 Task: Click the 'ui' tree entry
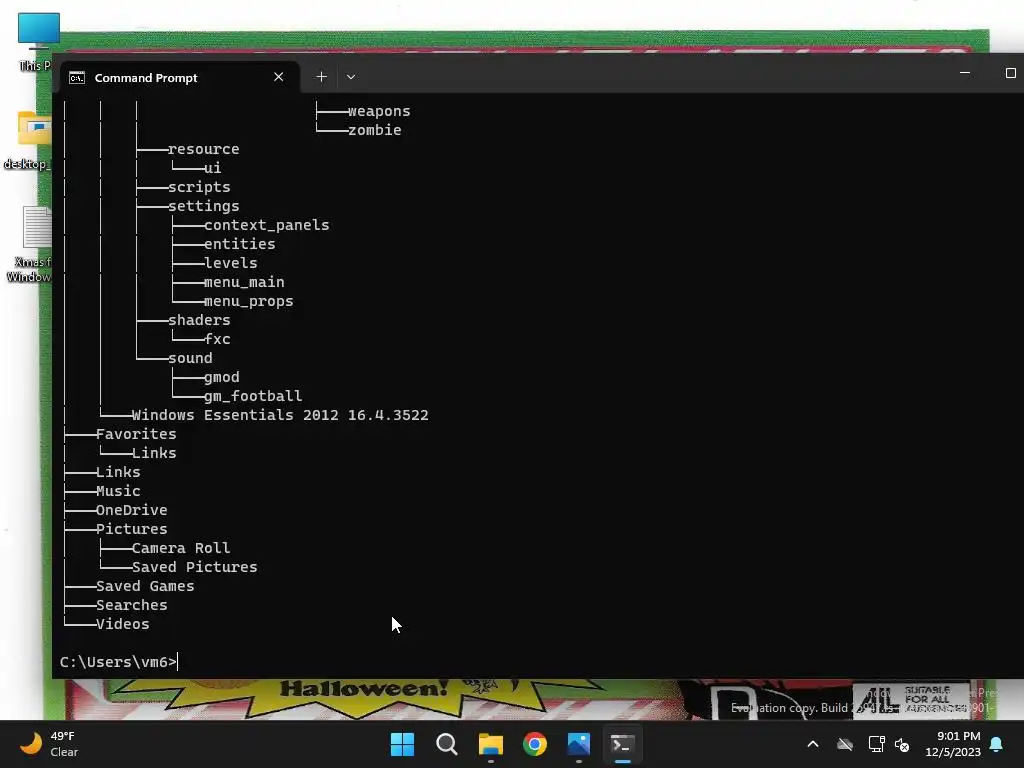(x=212, y=168)
